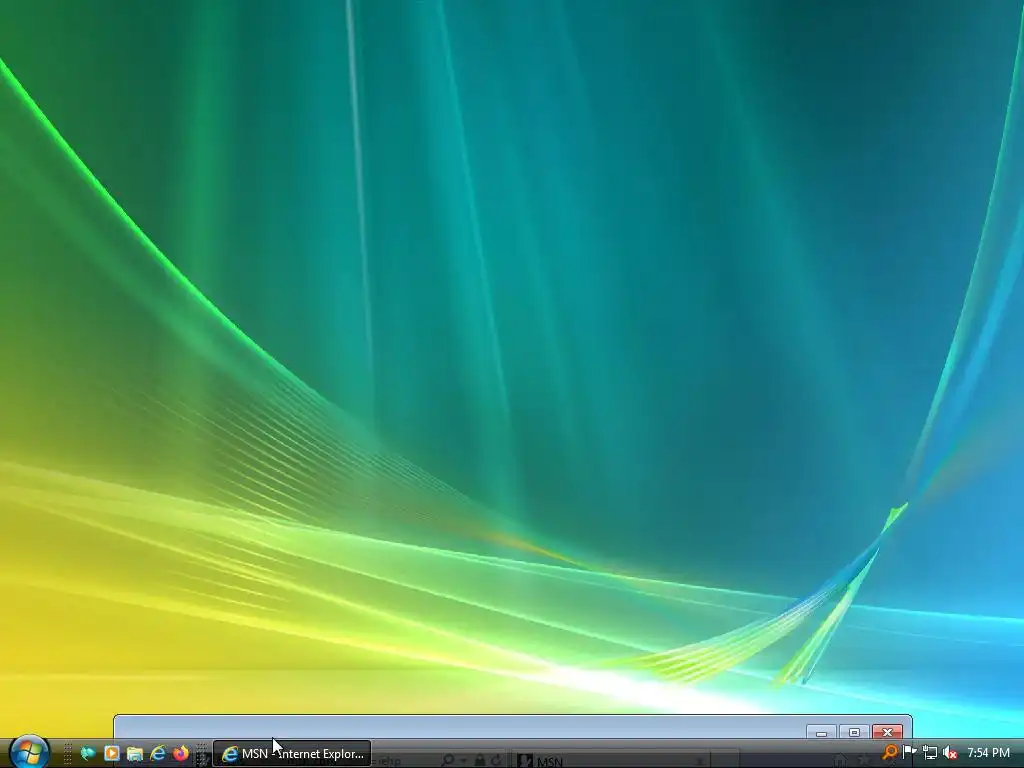Click the Show Desktop quick launch icon
1024x768 pixels.
(x=88, y=754)
